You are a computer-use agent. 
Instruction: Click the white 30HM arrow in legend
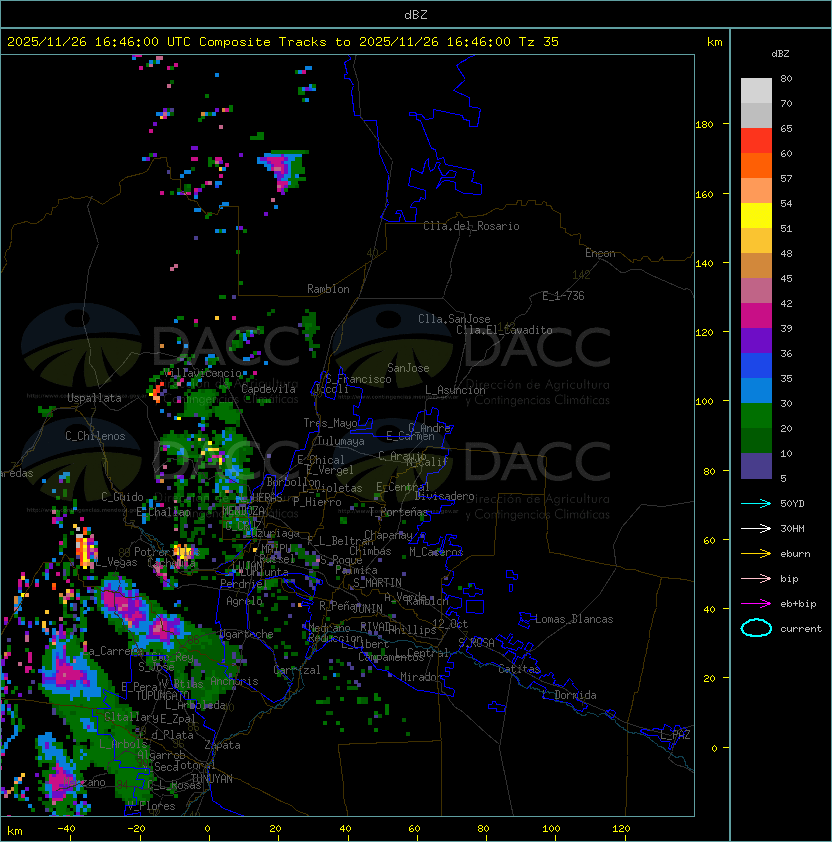[x=756, y=528]
